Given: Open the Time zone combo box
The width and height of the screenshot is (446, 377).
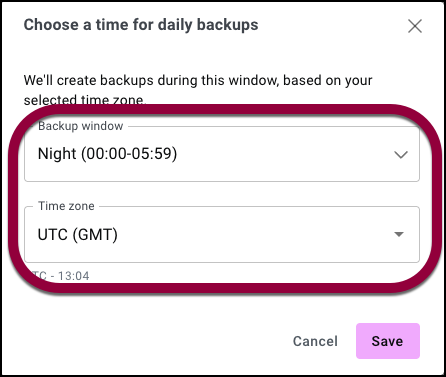Looking at the screenshot, I should (x=222, y=235).
